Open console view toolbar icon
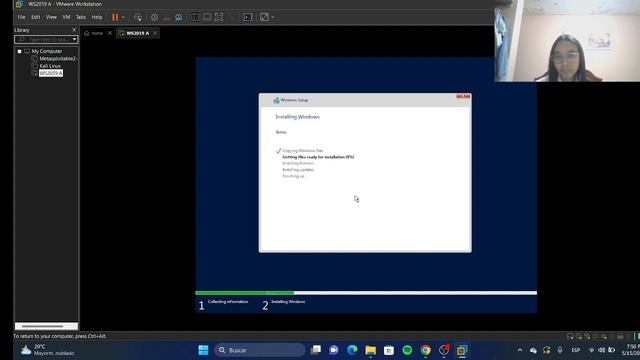The height and width of the screenshot is (360, 640). click(x=248, y=17)
